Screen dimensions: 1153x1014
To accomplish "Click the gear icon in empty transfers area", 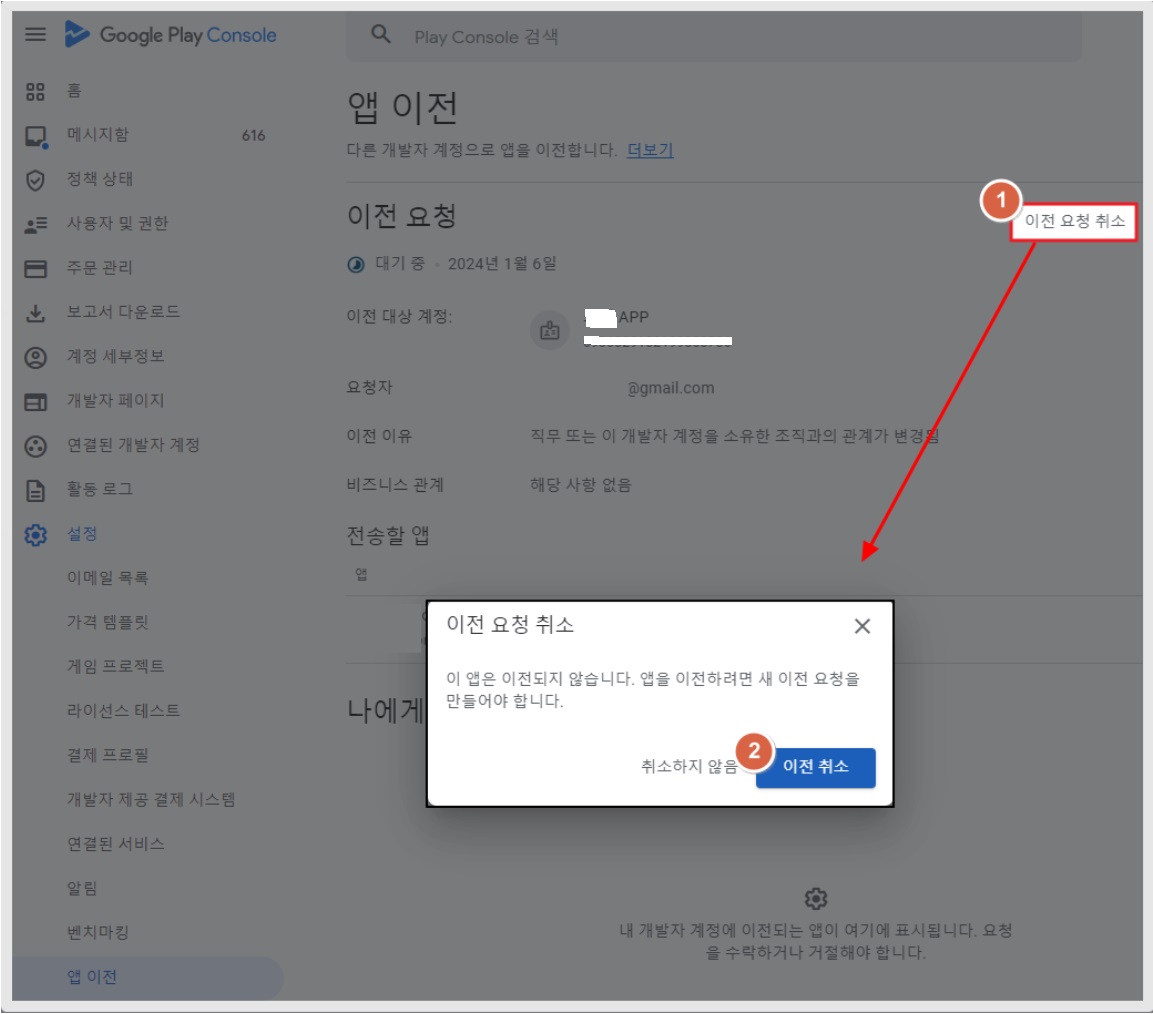I will click(815, 899).
